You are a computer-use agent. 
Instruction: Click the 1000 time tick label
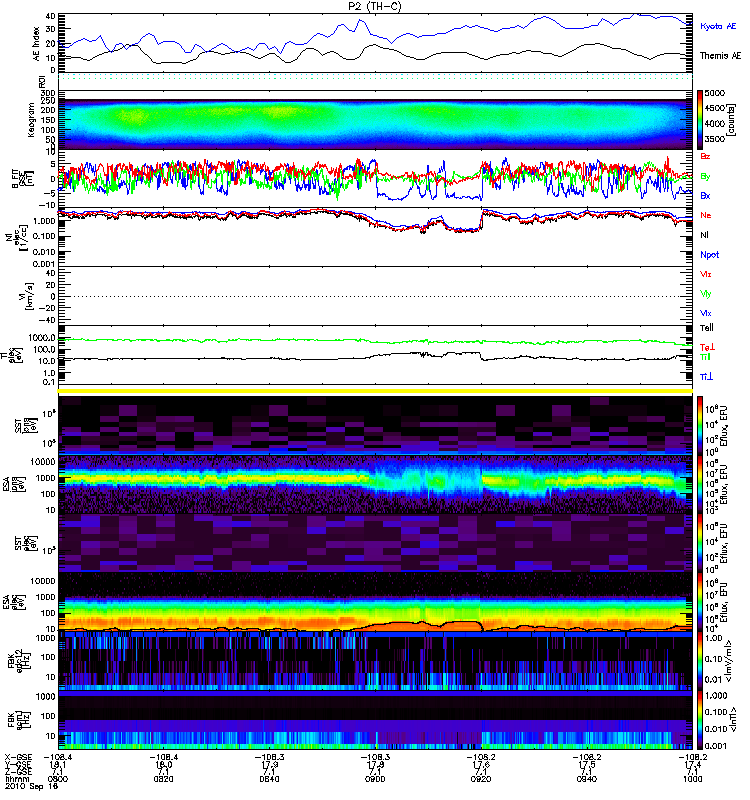pyautogui.click(x=692, y=779)
